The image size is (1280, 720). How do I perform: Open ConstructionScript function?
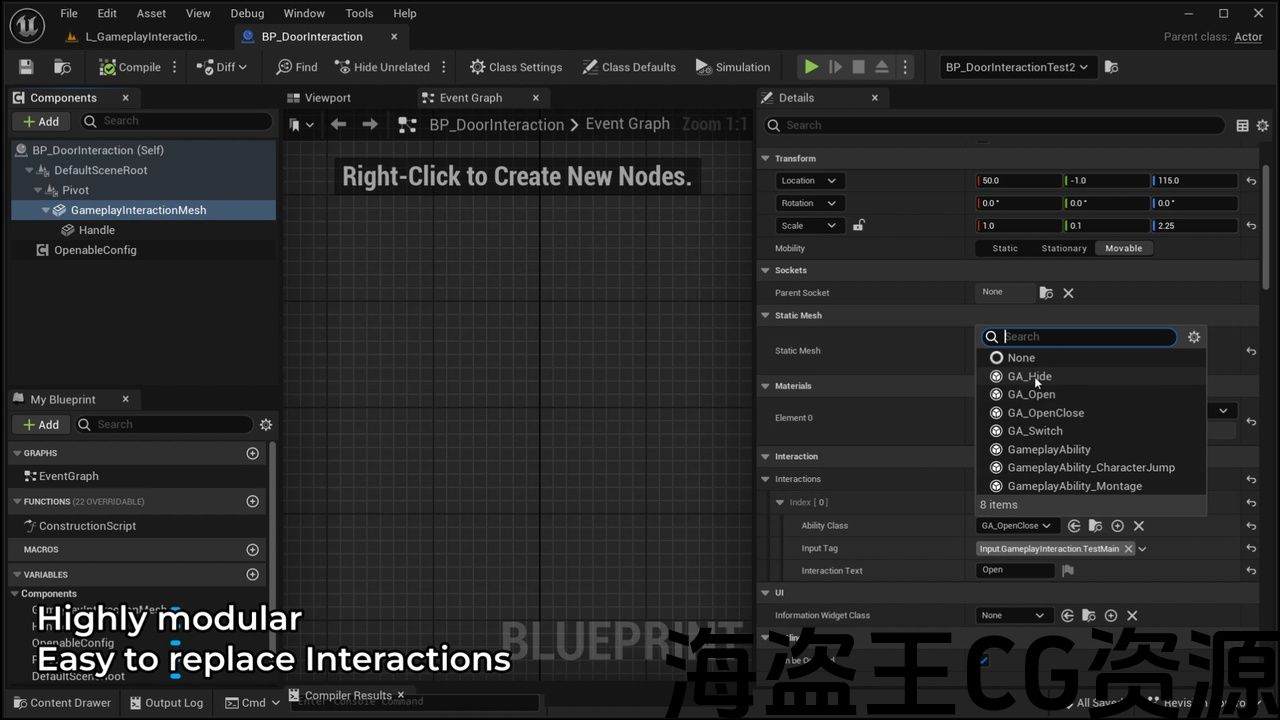point(86,526)
